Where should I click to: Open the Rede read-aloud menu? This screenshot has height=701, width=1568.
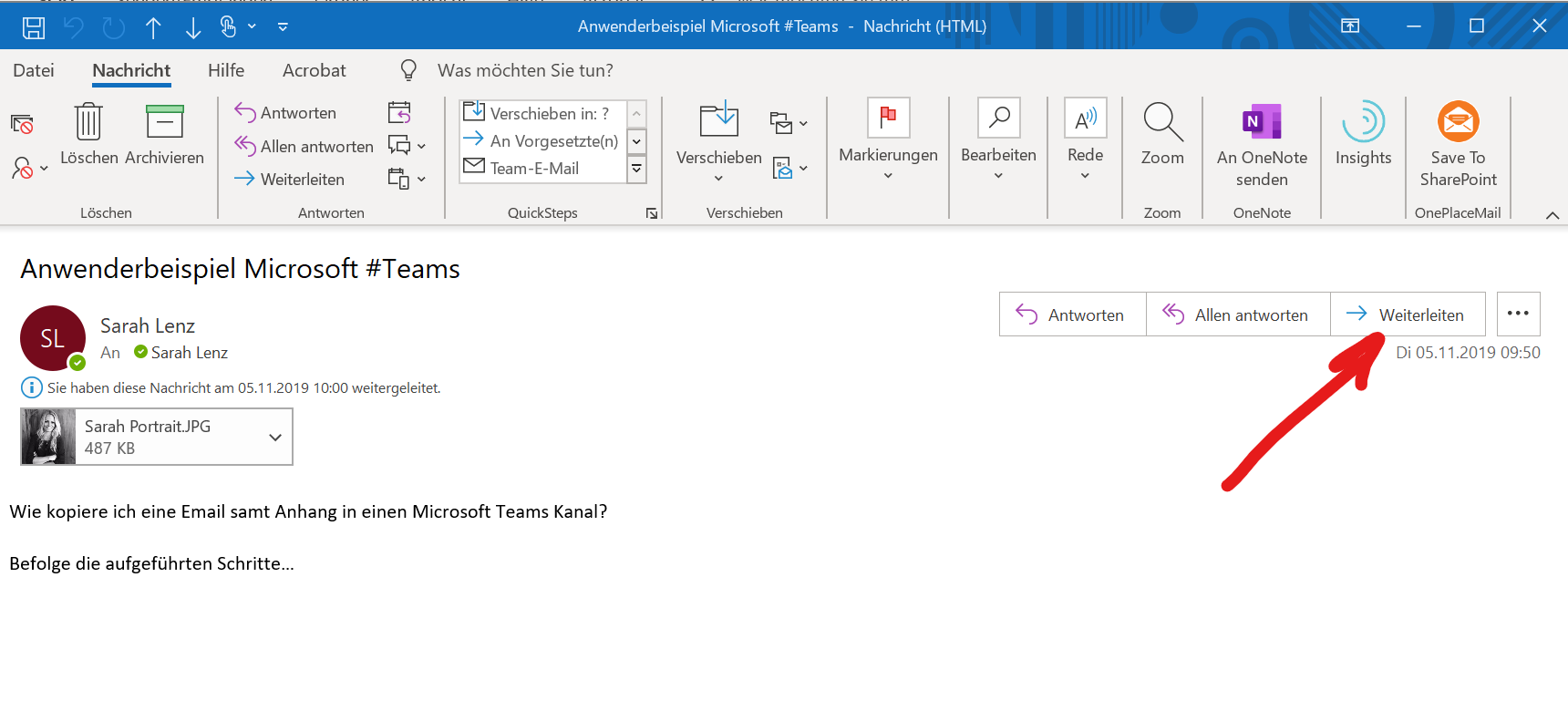[1085, 140]
